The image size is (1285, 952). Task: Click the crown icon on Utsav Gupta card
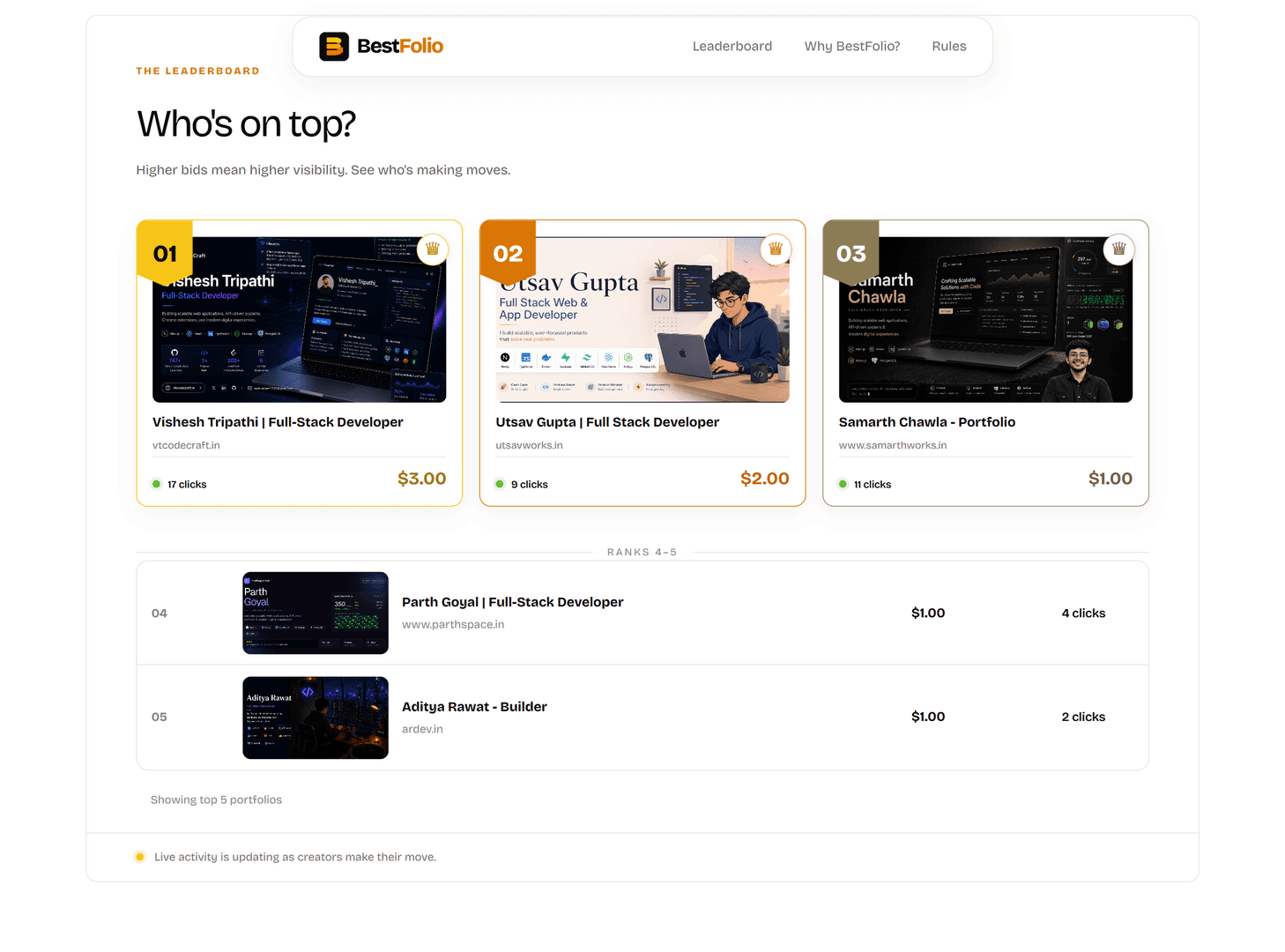tap(776, 249)
